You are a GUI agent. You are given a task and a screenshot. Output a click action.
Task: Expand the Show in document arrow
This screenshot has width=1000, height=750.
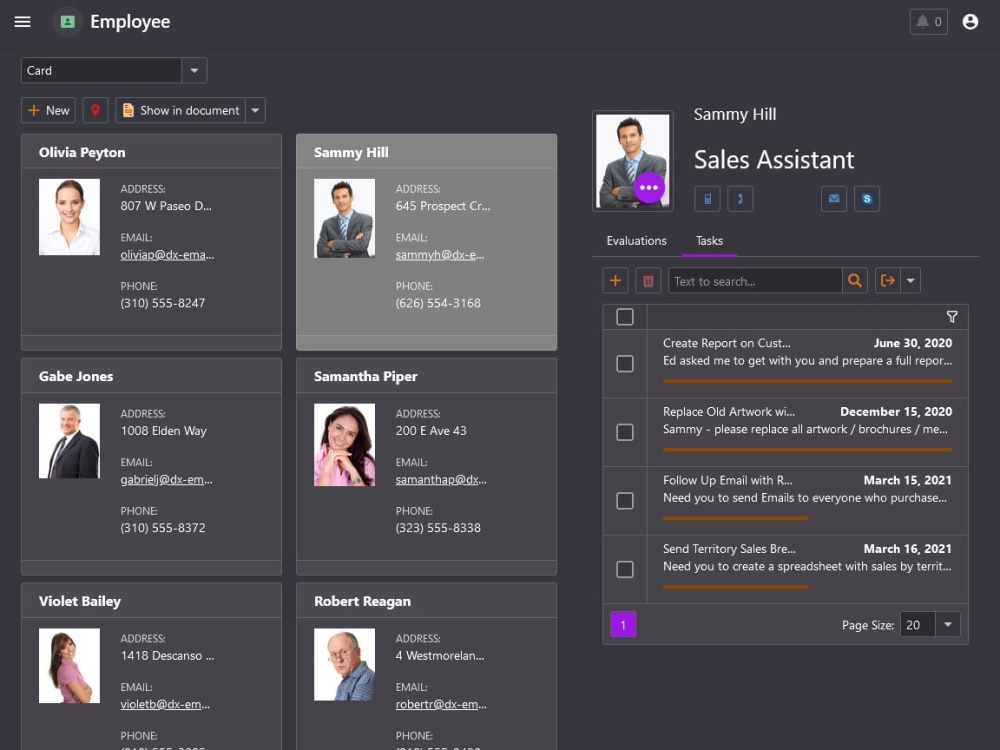[x=255, y=110]
